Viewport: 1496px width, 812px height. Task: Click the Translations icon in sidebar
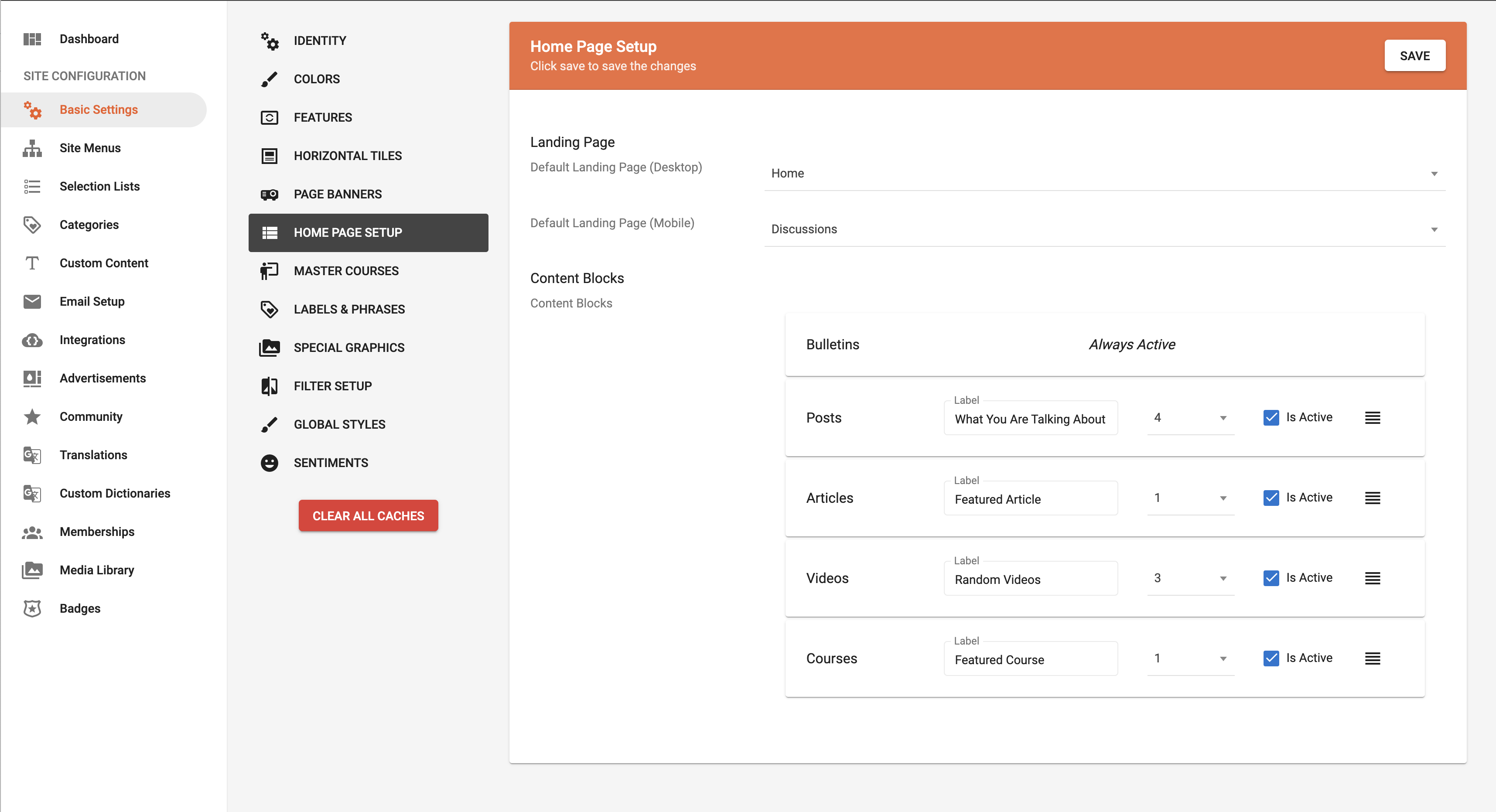tap(32, 455)
